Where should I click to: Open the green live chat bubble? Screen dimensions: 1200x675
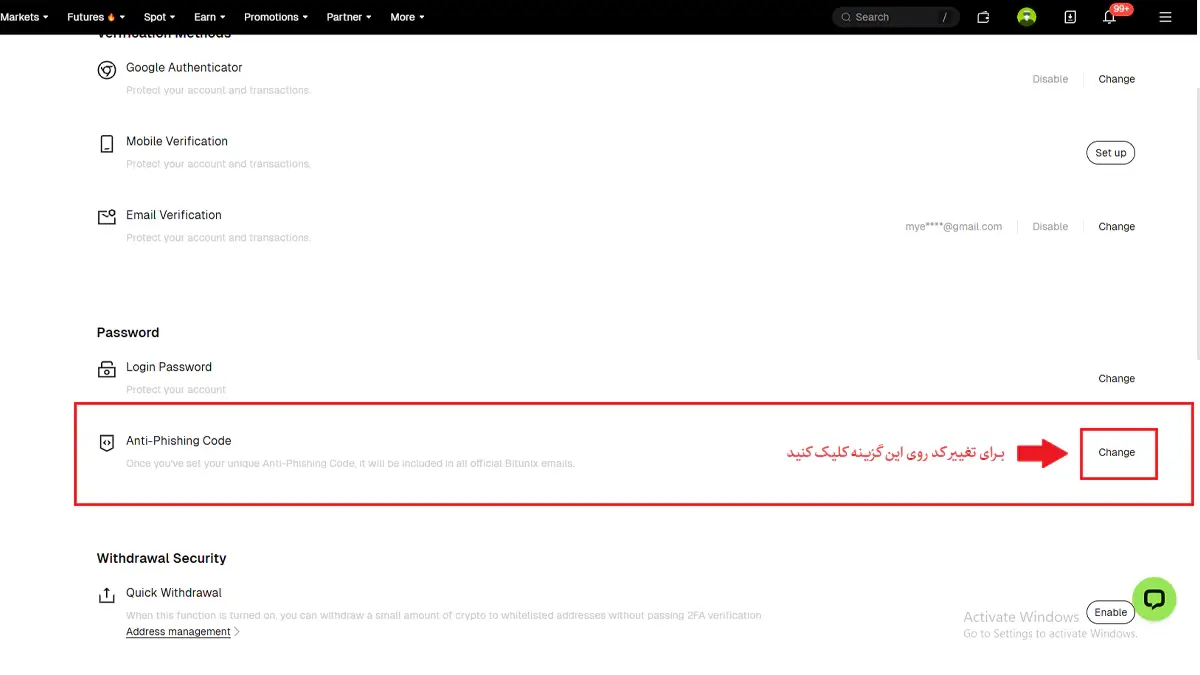(x=1154, y=599)
